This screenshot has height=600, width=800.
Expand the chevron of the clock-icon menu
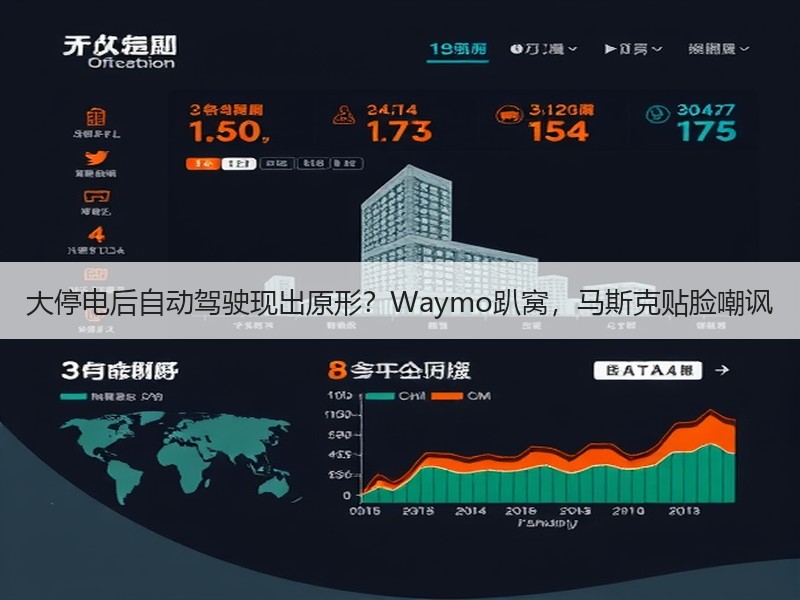click(x=572, y=49)
